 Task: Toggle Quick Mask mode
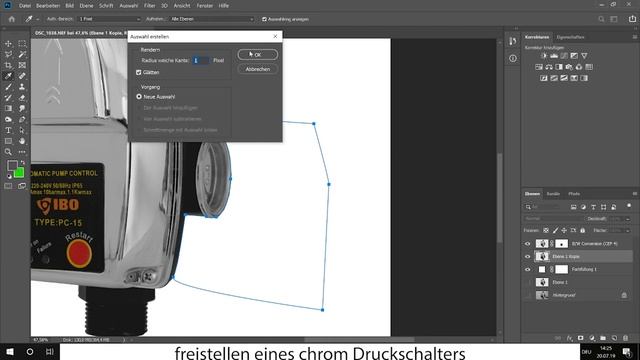coord(8,186)
